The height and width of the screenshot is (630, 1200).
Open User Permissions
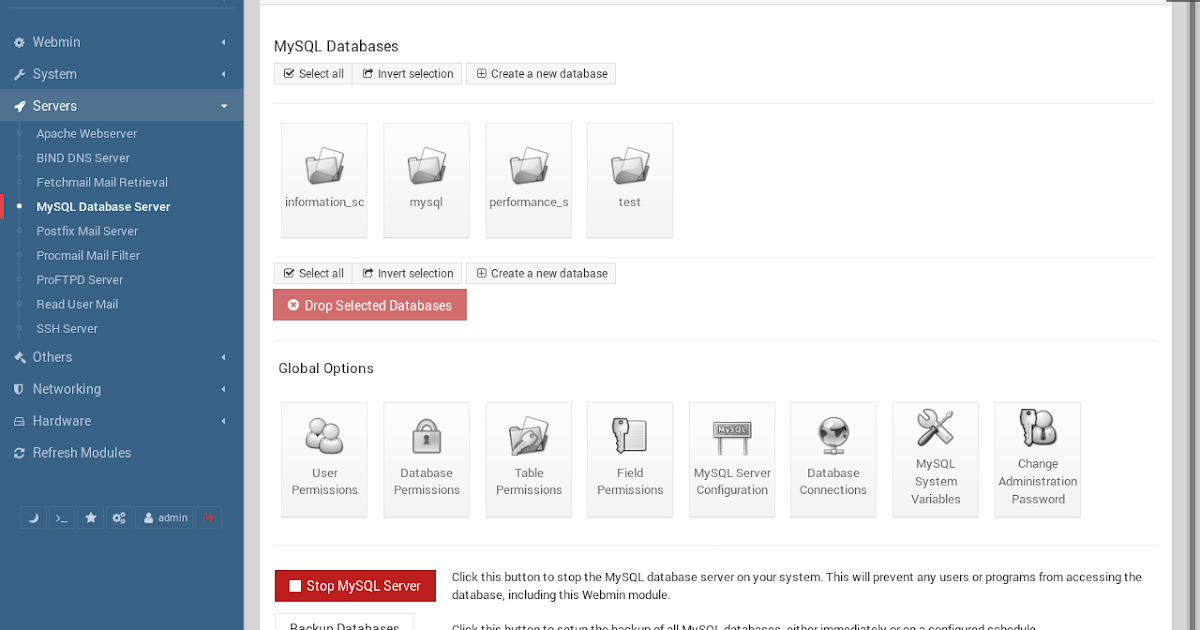324,459
